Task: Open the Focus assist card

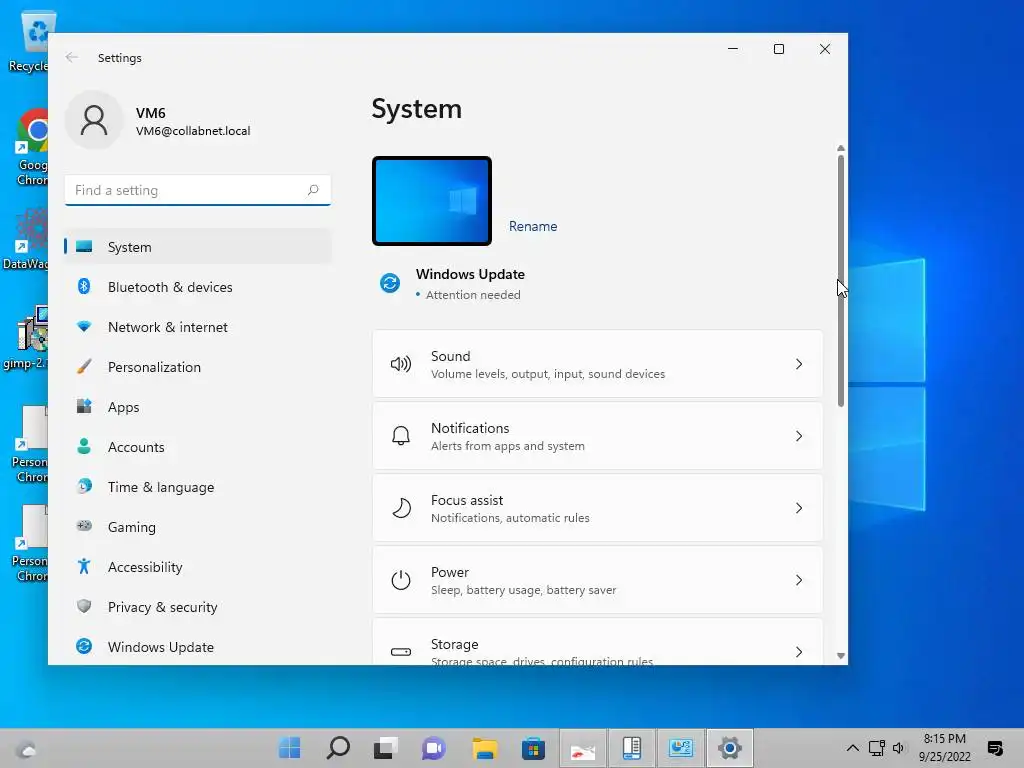Action: [x=598, y=507]
